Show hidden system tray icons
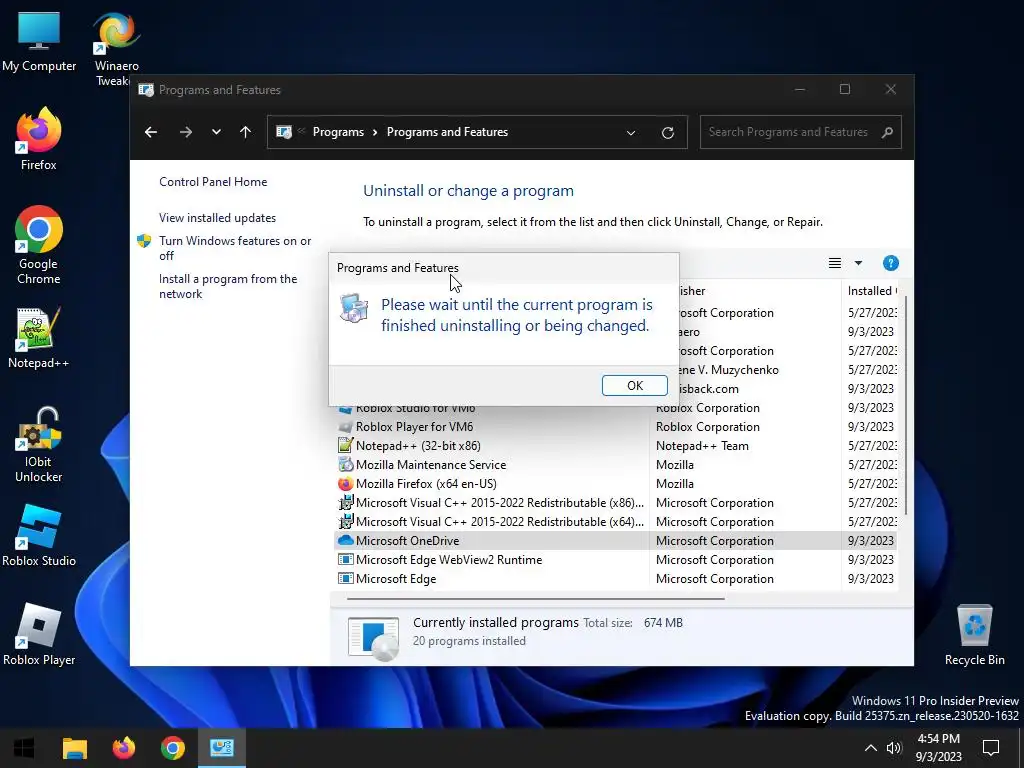 [871, 748]
